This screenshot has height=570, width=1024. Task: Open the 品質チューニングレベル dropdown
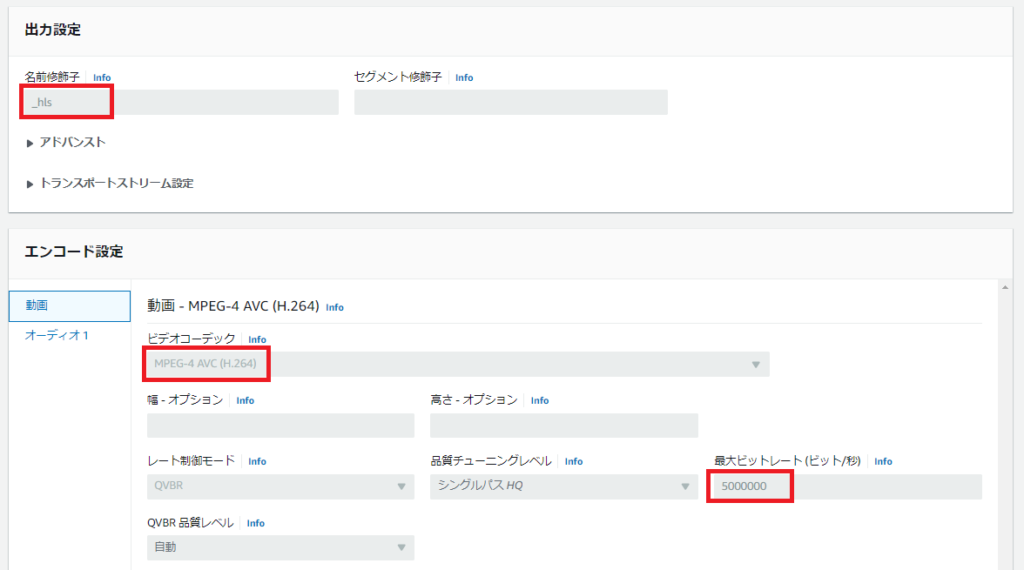pos(563,486)
